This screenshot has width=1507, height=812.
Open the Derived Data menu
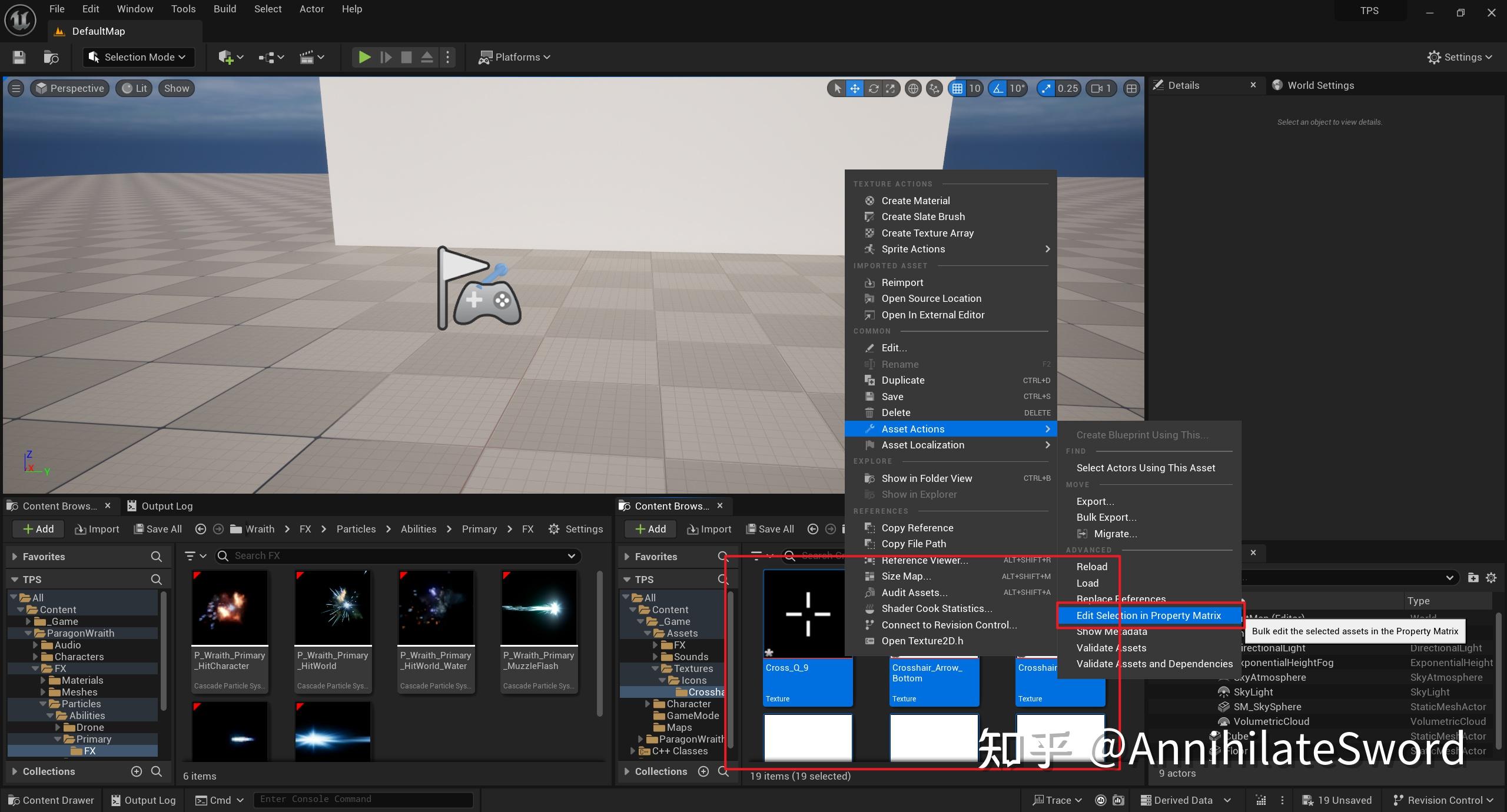click(1186, 800)
